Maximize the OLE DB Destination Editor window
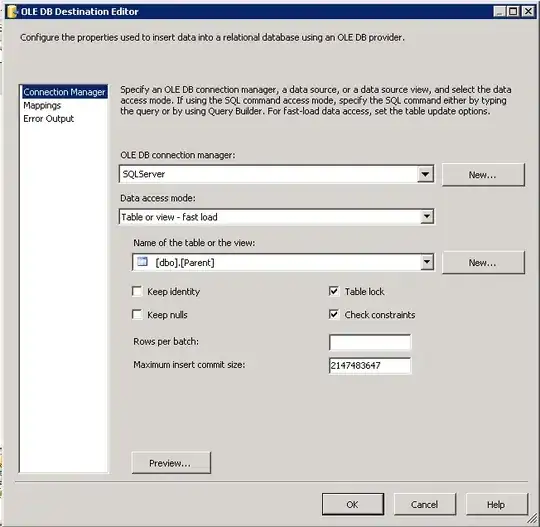The width and height of the screenshot is (540, 527). coord(513,12)
